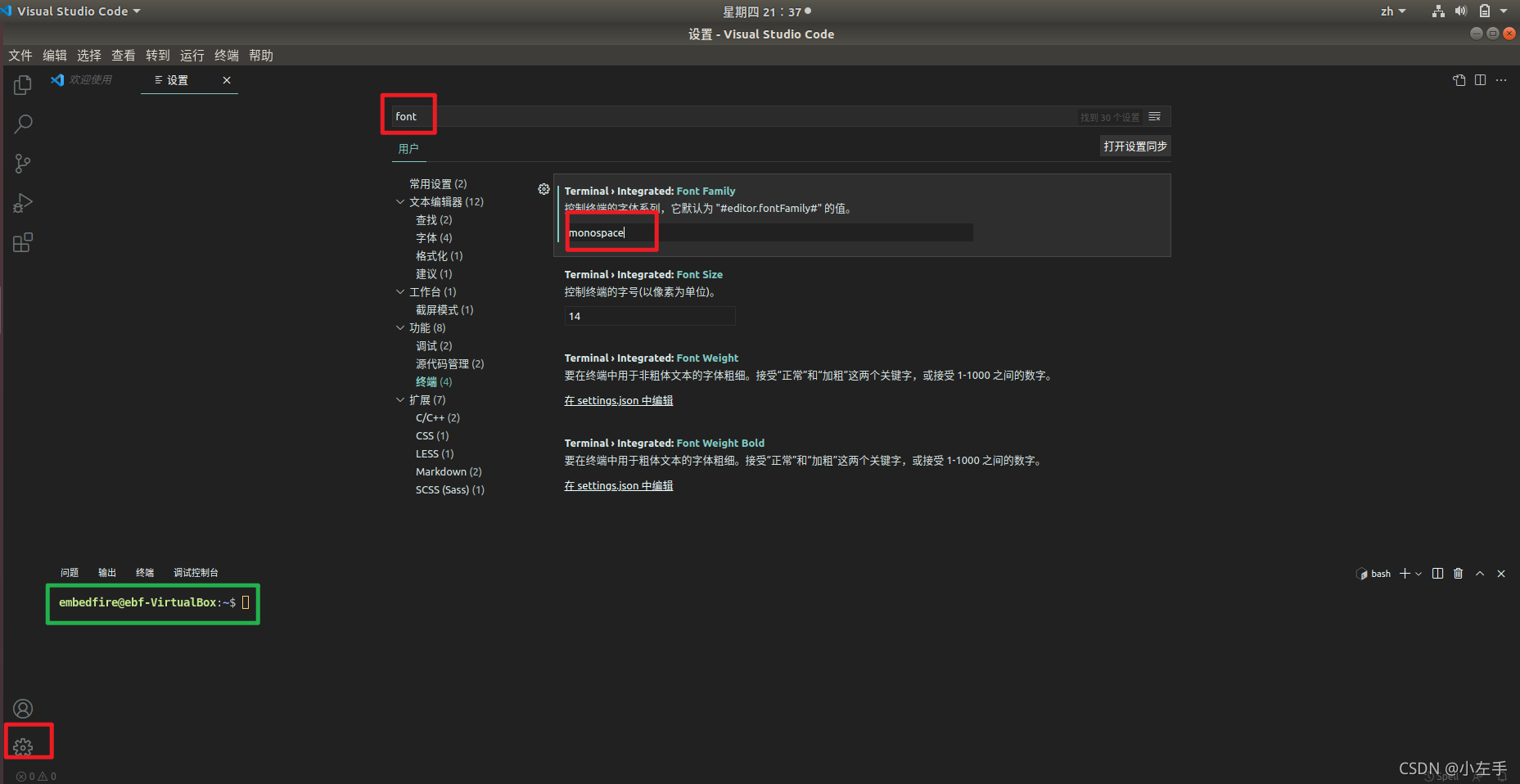Viewport: 1520px width, 784px height.
Task: Select 字体 (4) in settings tree
Action: [x=434, y=238]
